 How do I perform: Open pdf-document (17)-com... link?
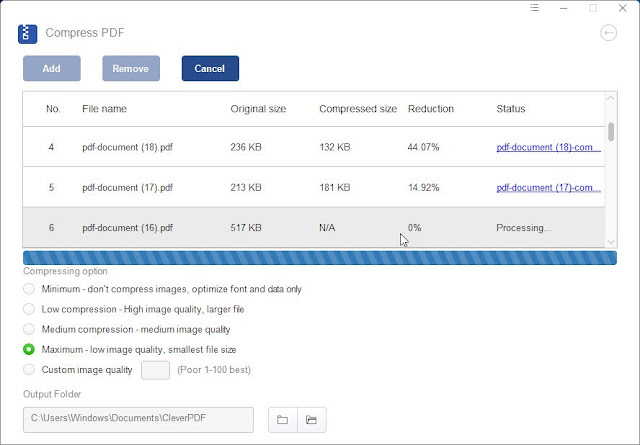[549, 187]
